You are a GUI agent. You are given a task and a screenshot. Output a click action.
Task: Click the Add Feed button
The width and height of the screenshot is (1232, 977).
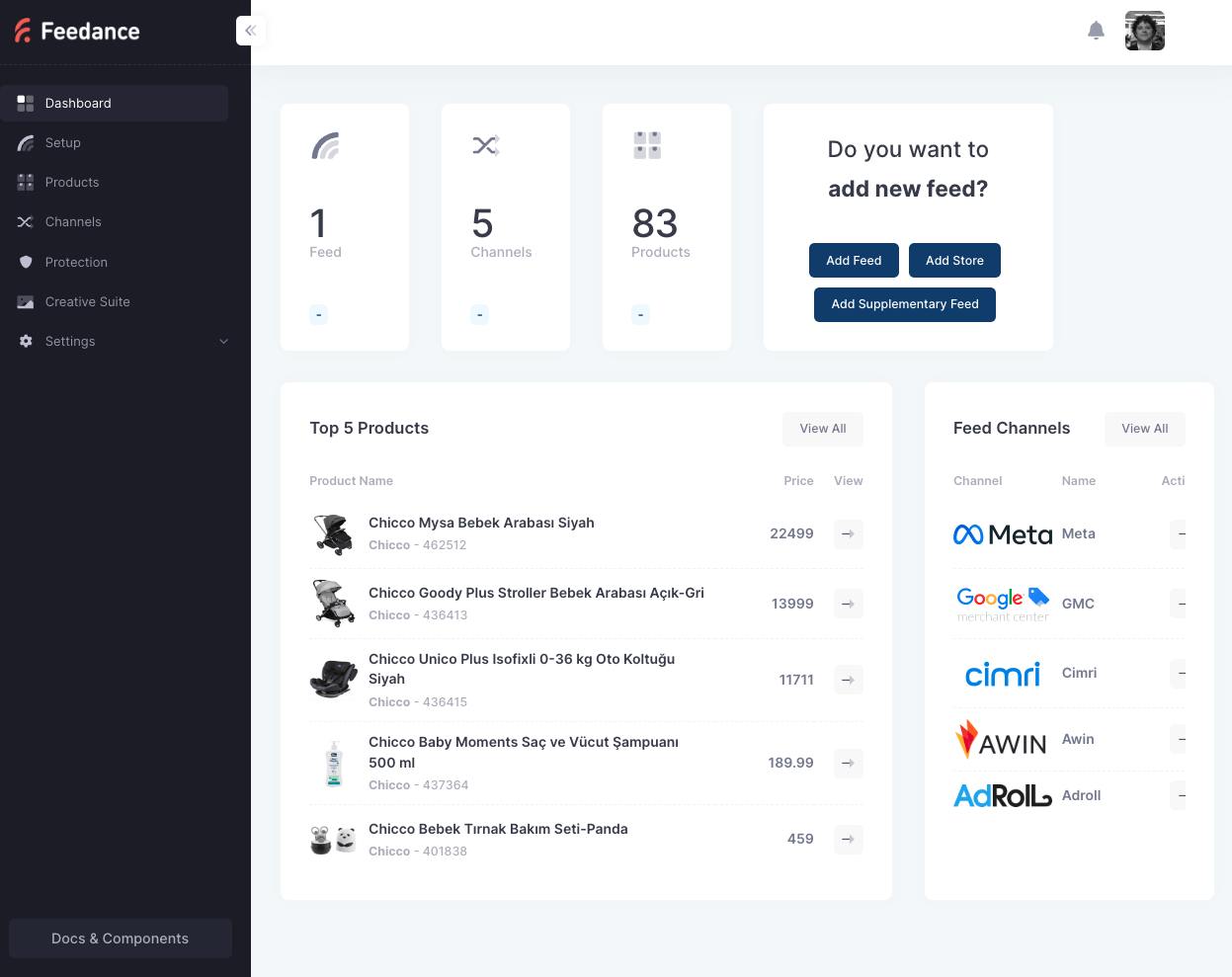coord(854,260)
